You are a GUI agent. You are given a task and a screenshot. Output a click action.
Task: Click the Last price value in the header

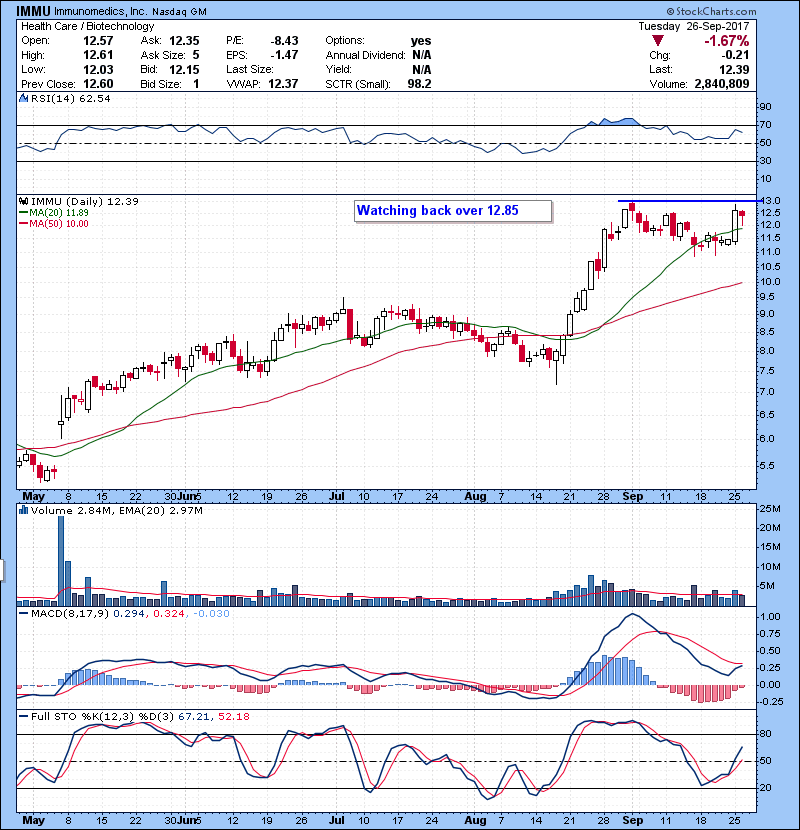[x=734, y=69]
